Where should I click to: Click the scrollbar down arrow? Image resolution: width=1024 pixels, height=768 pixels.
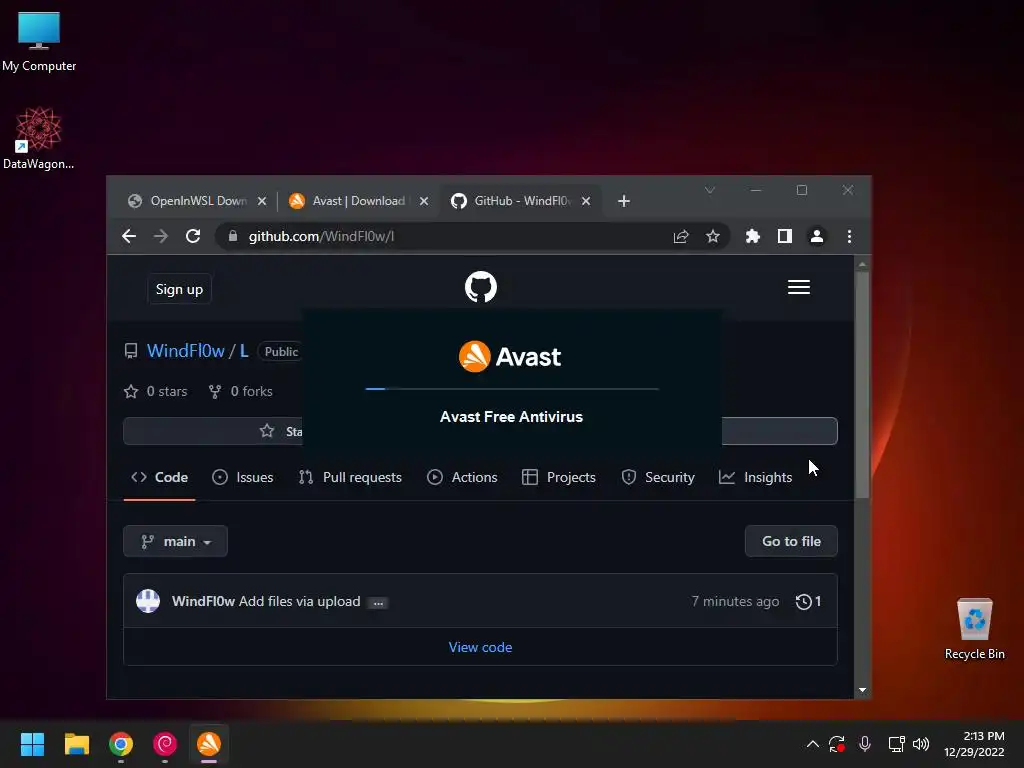pos(862,690)
